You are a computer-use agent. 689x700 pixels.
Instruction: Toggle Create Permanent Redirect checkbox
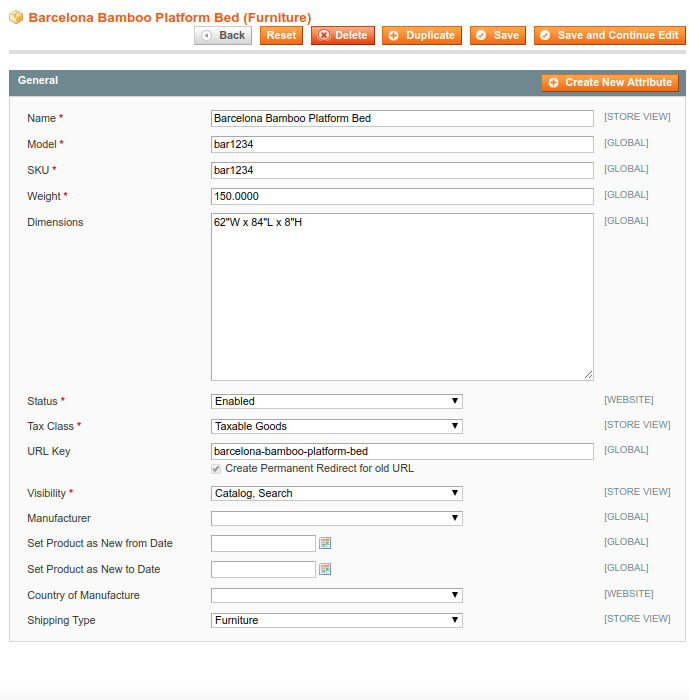(x=216, y=469)
